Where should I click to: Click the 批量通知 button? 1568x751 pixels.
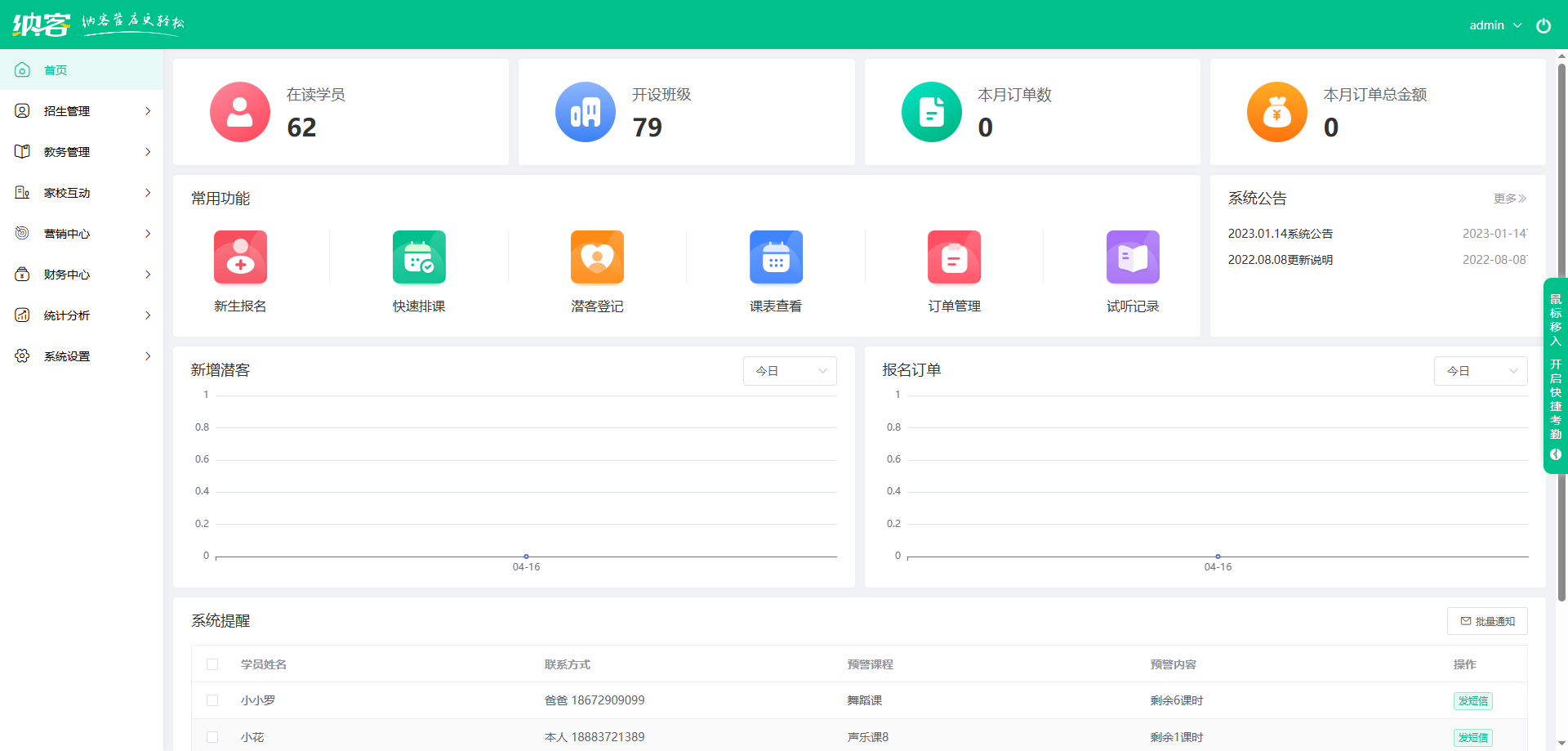point(1487,621)
